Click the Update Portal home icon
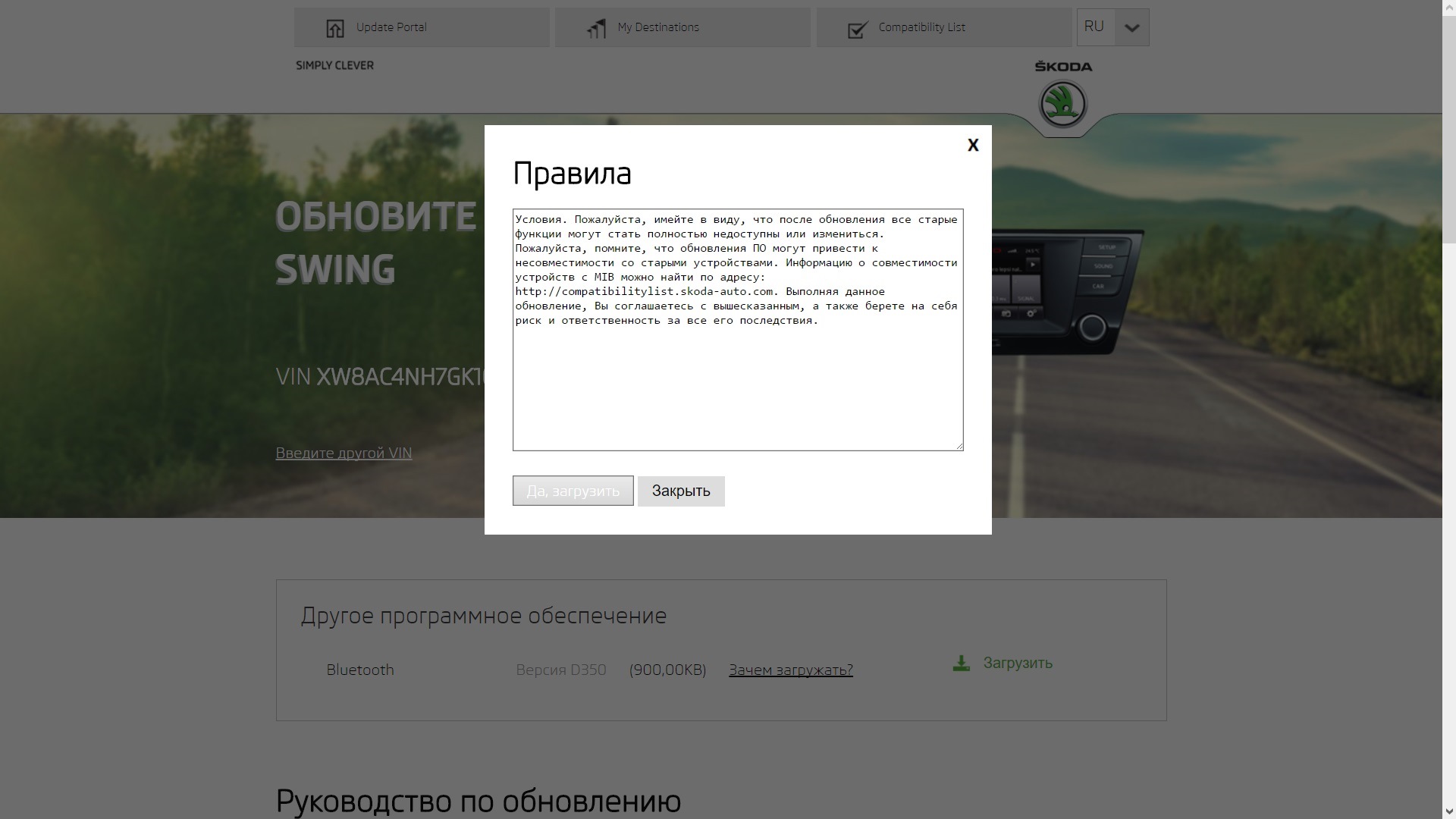The height and width of the screenshot is (819, 1456). [x=334, y=28]
